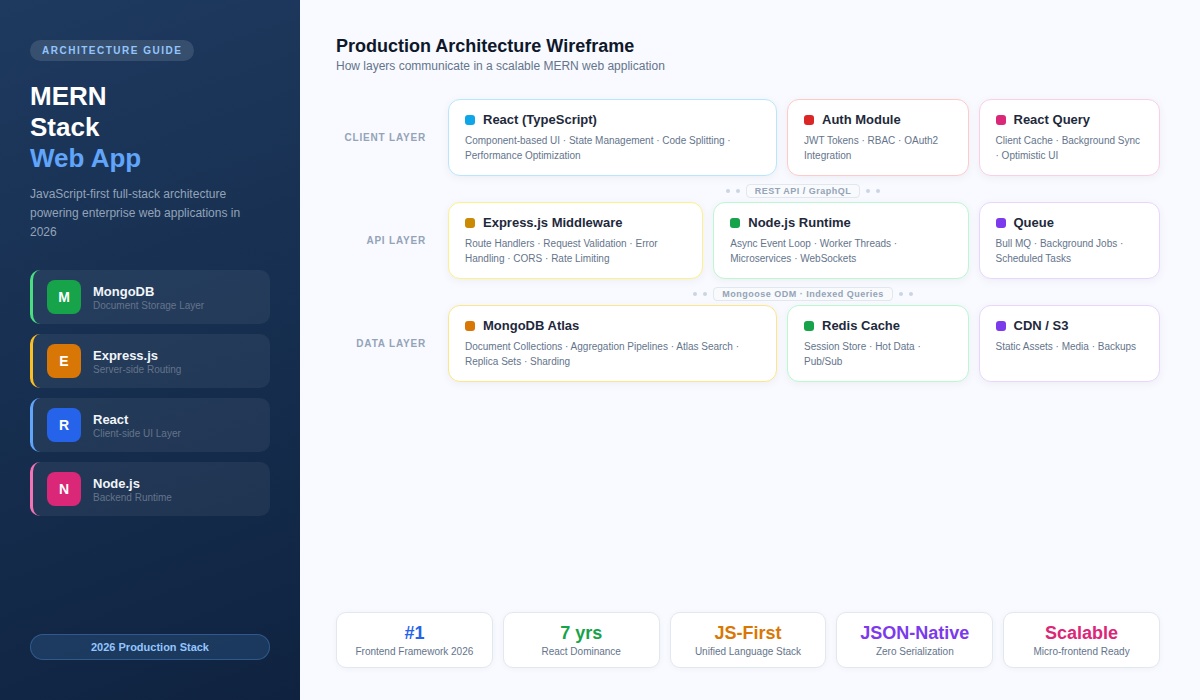Click the yellow square beside Express.js Middleware
Screen dimensions: 1200x700
click(x=470, y=223)
